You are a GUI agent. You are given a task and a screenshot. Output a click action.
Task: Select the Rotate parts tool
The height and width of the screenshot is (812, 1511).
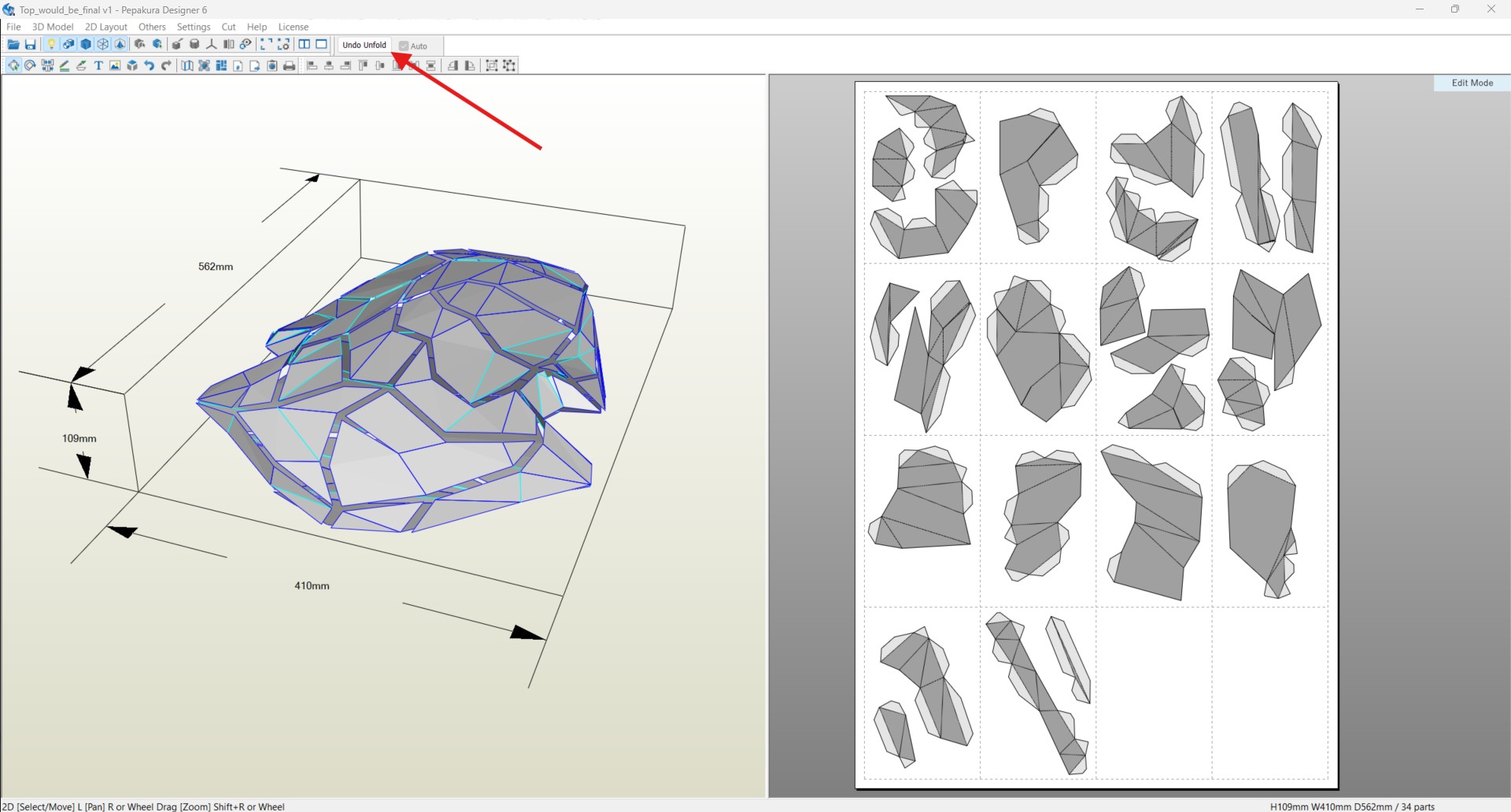point(30,65)
